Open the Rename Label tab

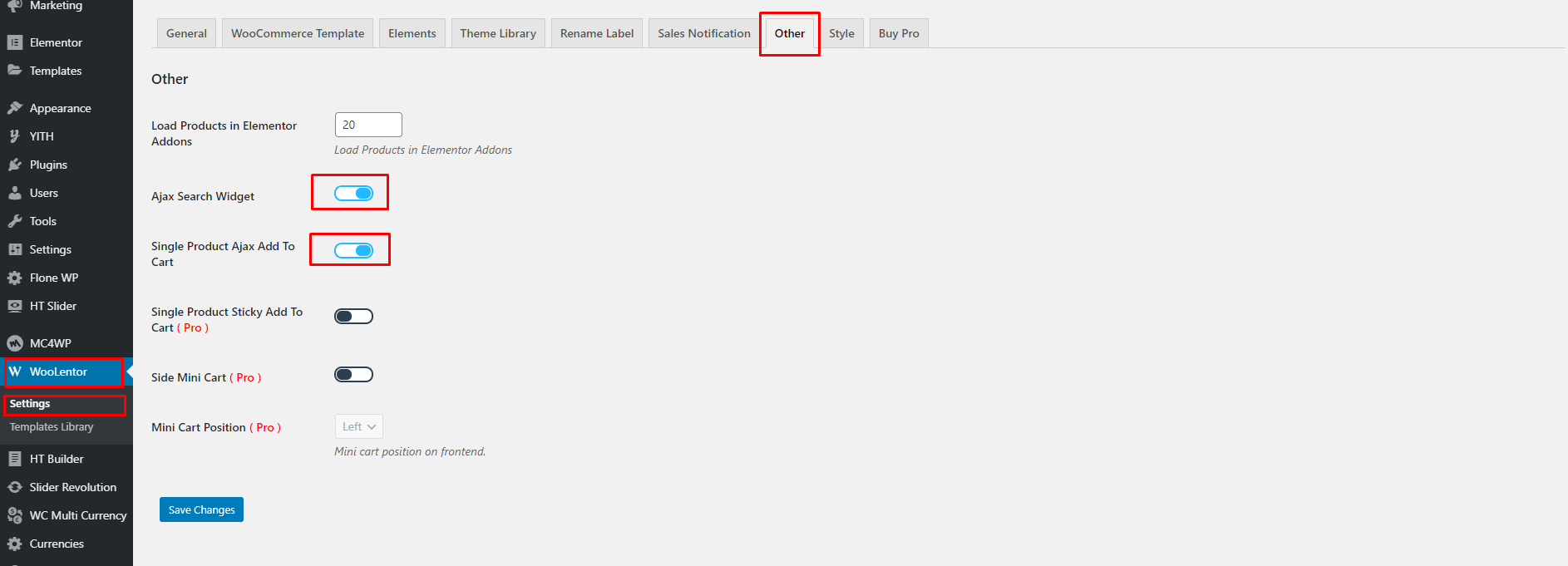tap(597, 33)
